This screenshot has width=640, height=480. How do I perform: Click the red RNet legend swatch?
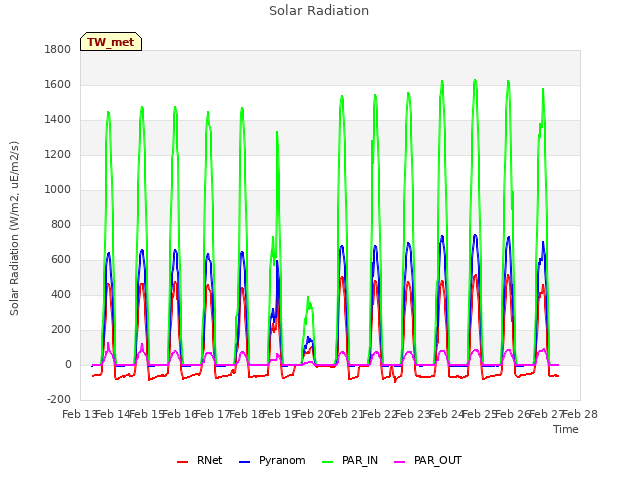182,462
